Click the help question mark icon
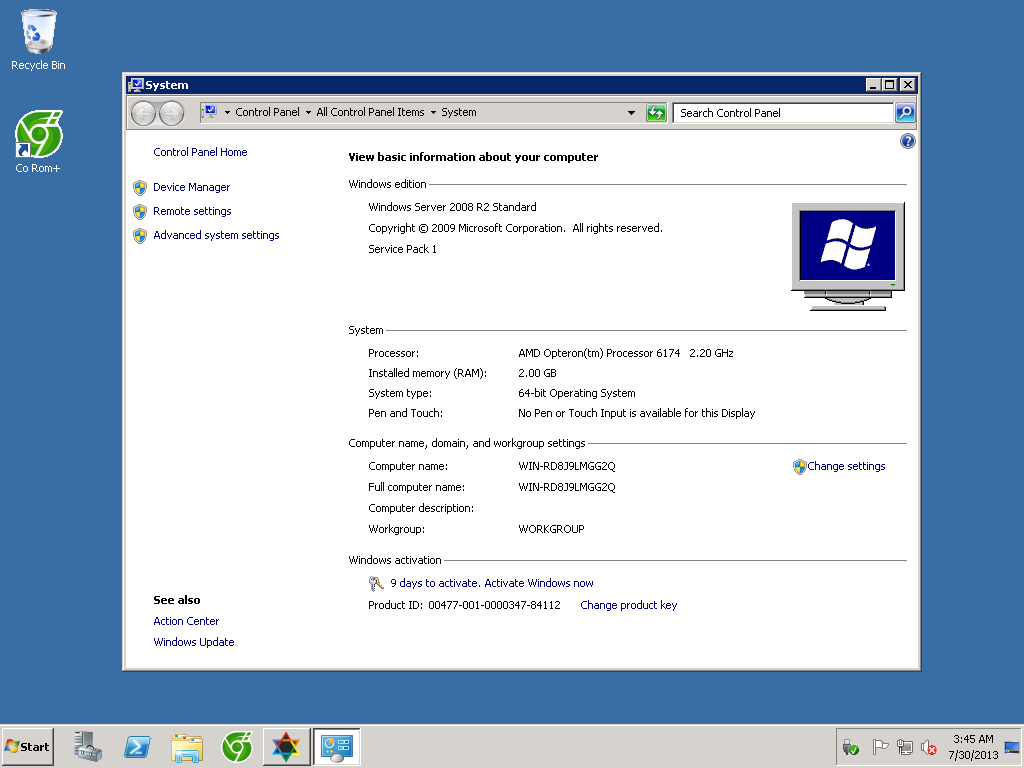This screenshot has width=1024, height=768. point(907,142)
